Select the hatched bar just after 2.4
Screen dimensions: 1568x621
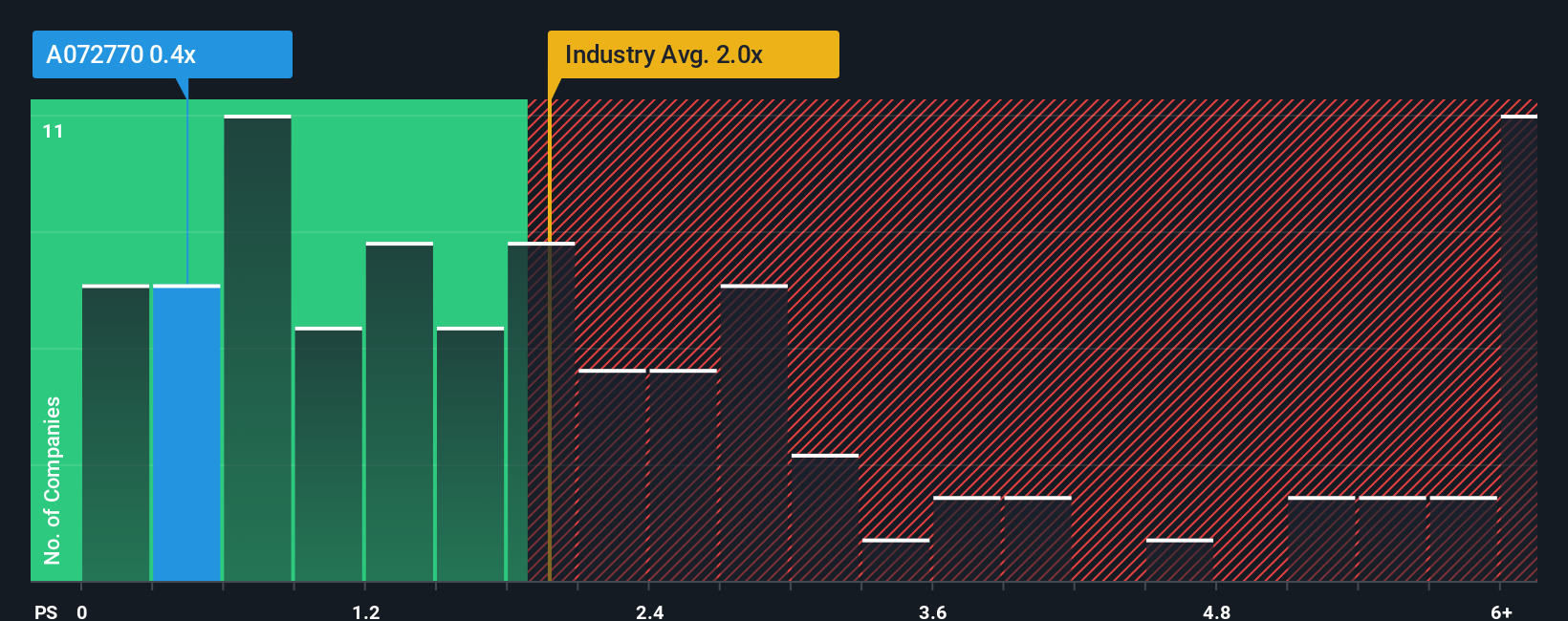click(x=683, y=475)
